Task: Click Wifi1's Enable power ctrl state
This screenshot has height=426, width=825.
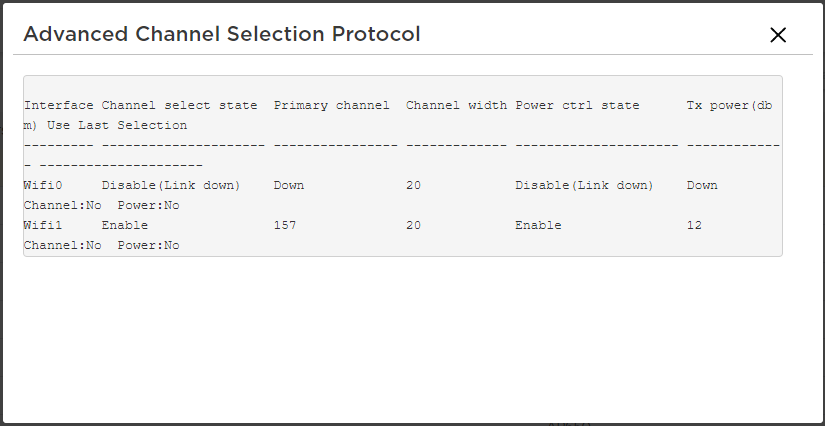Action: 538,226
